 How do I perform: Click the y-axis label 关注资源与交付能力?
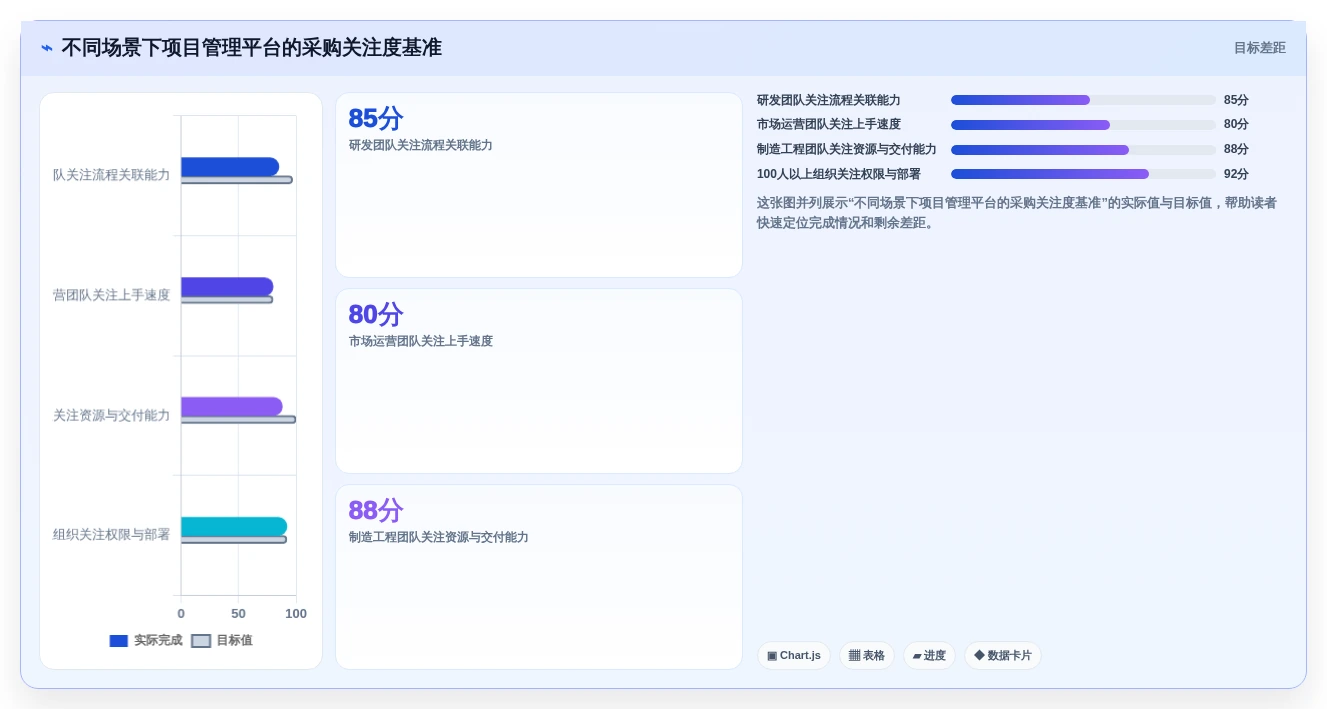pos(111,415)
